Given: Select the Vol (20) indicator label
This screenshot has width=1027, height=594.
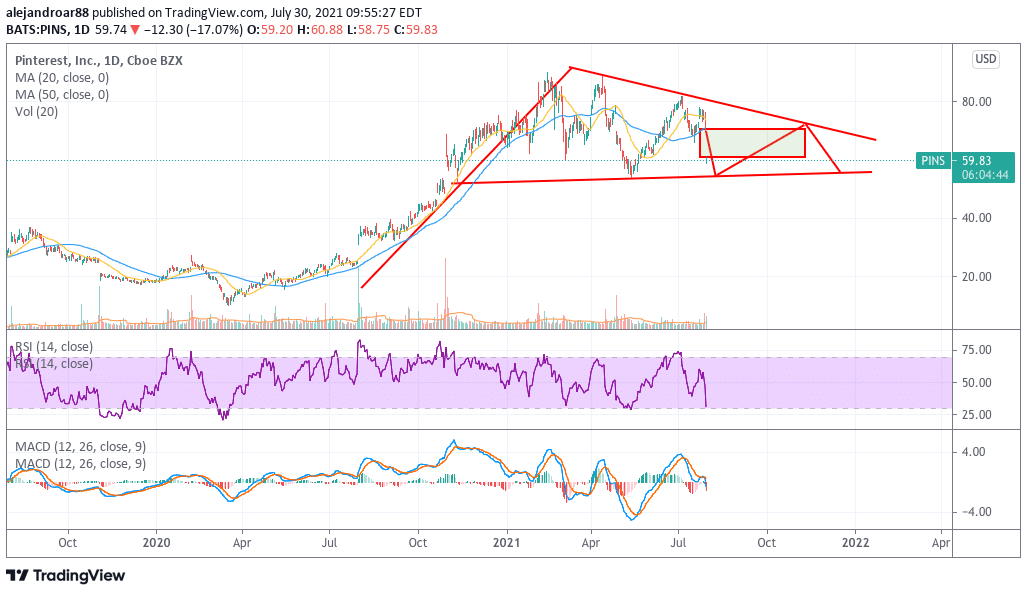Looking at the screenshot, I should 37,112.
